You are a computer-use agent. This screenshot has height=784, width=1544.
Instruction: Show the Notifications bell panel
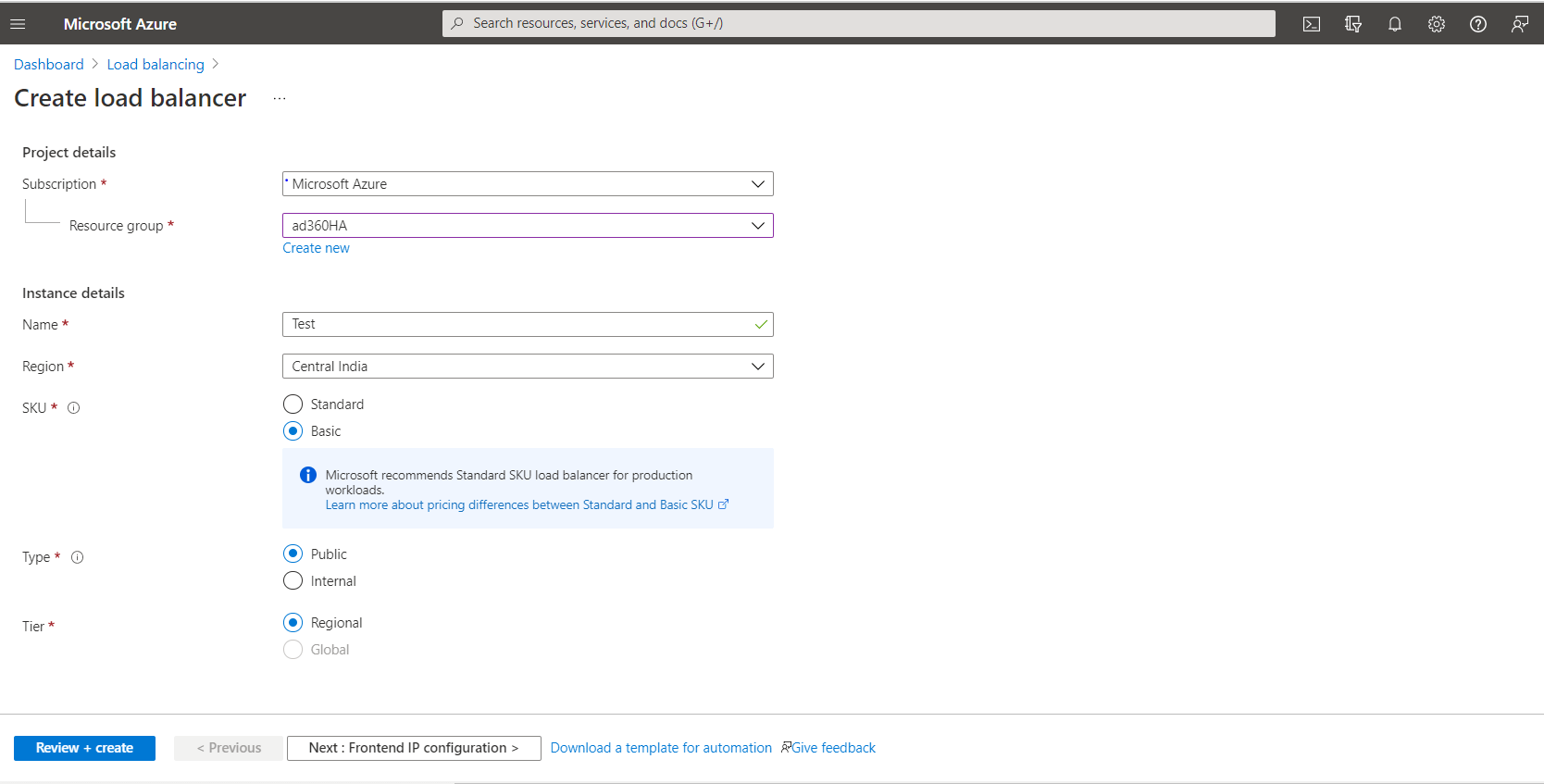pos(1395,24)
